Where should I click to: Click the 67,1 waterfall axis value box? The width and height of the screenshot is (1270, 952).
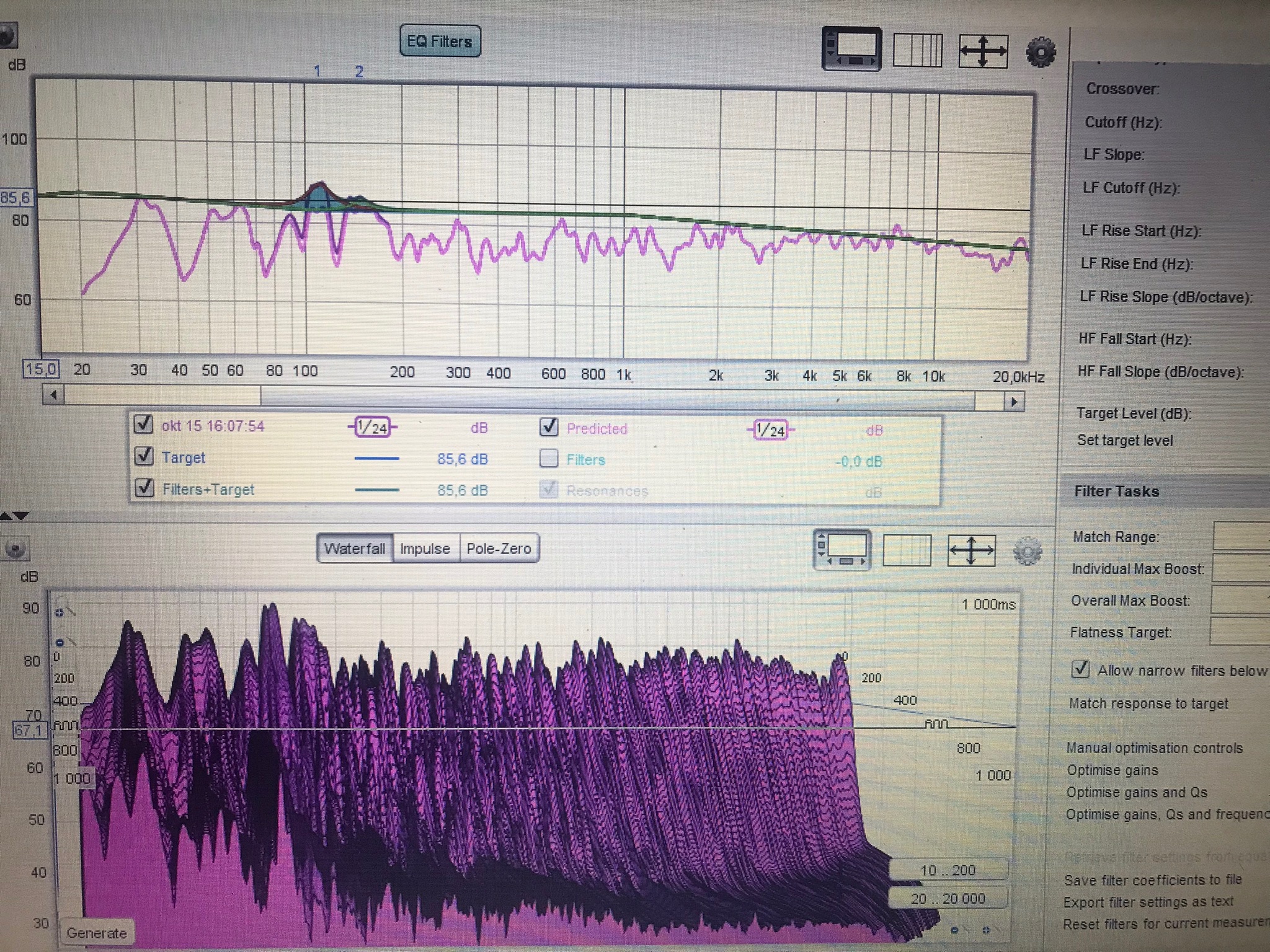[x=30, y=730]
